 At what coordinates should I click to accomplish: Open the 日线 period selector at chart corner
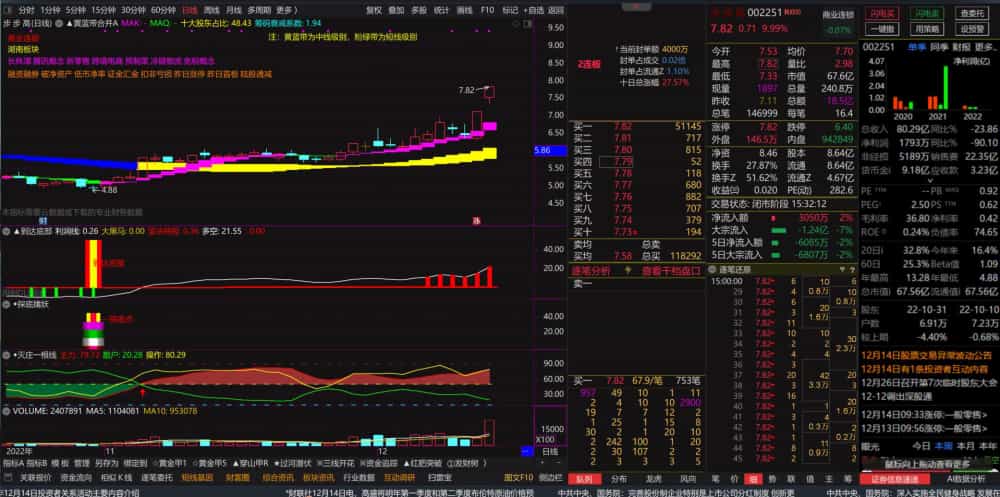coord(549,452)
